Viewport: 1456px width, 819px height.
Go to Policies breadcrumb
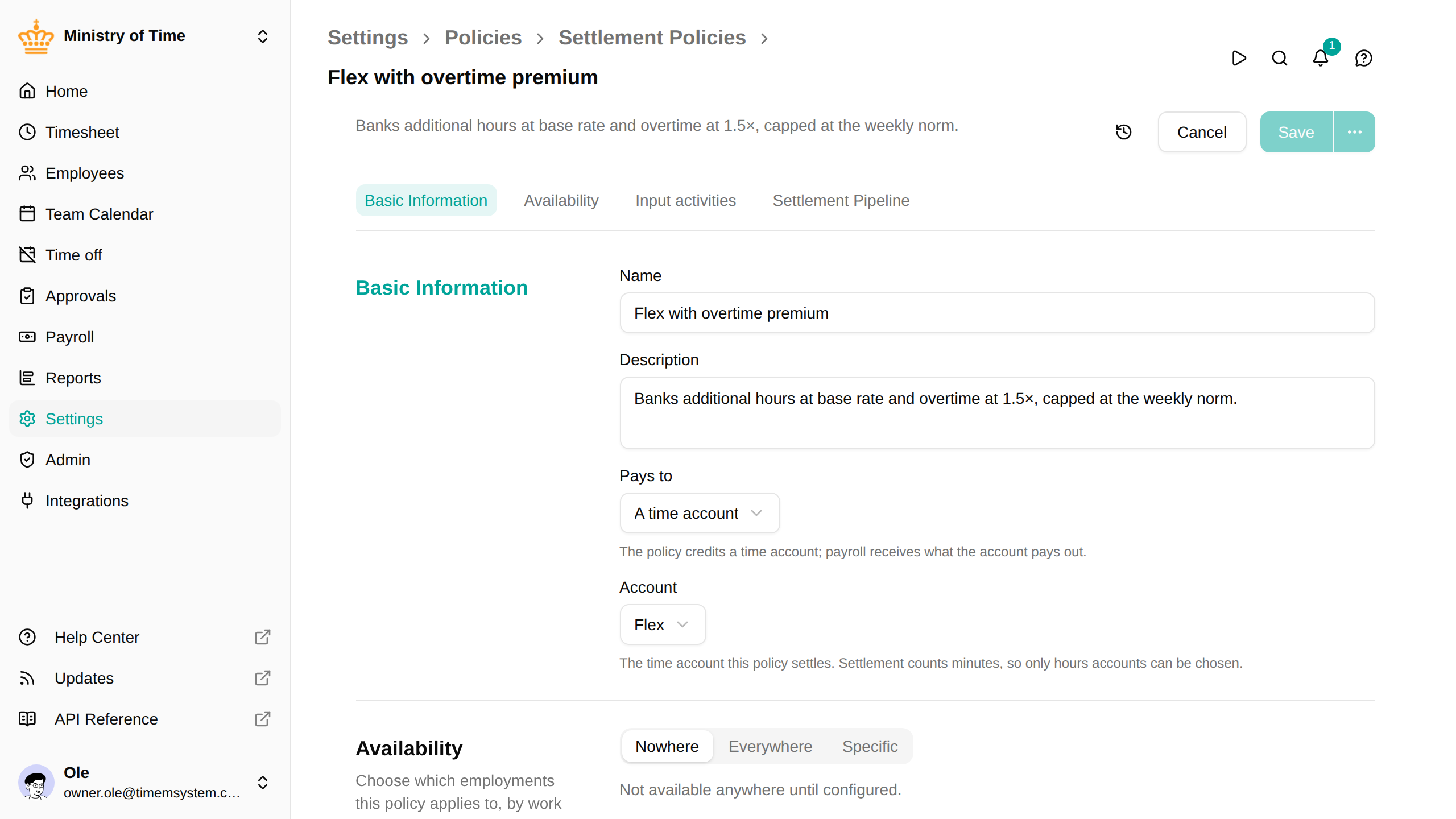pos(483,38)
